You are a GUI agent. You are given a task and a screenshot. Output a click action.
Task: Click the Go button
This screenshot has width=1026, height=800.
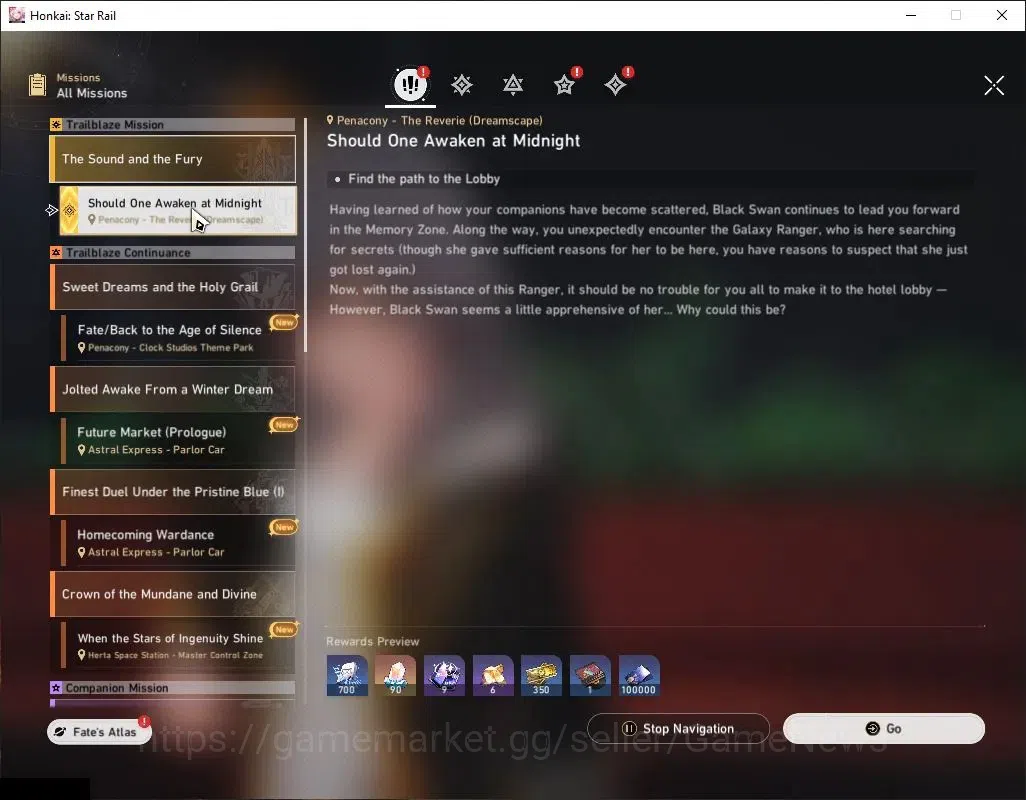coord(883,729)
